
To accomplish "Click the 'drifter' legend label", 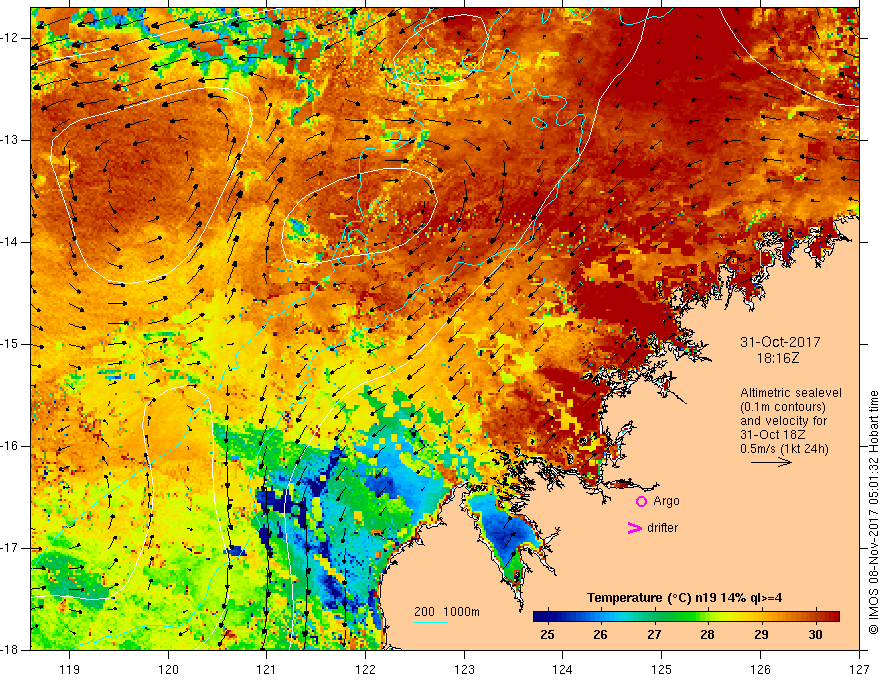I will coord(662,528).
